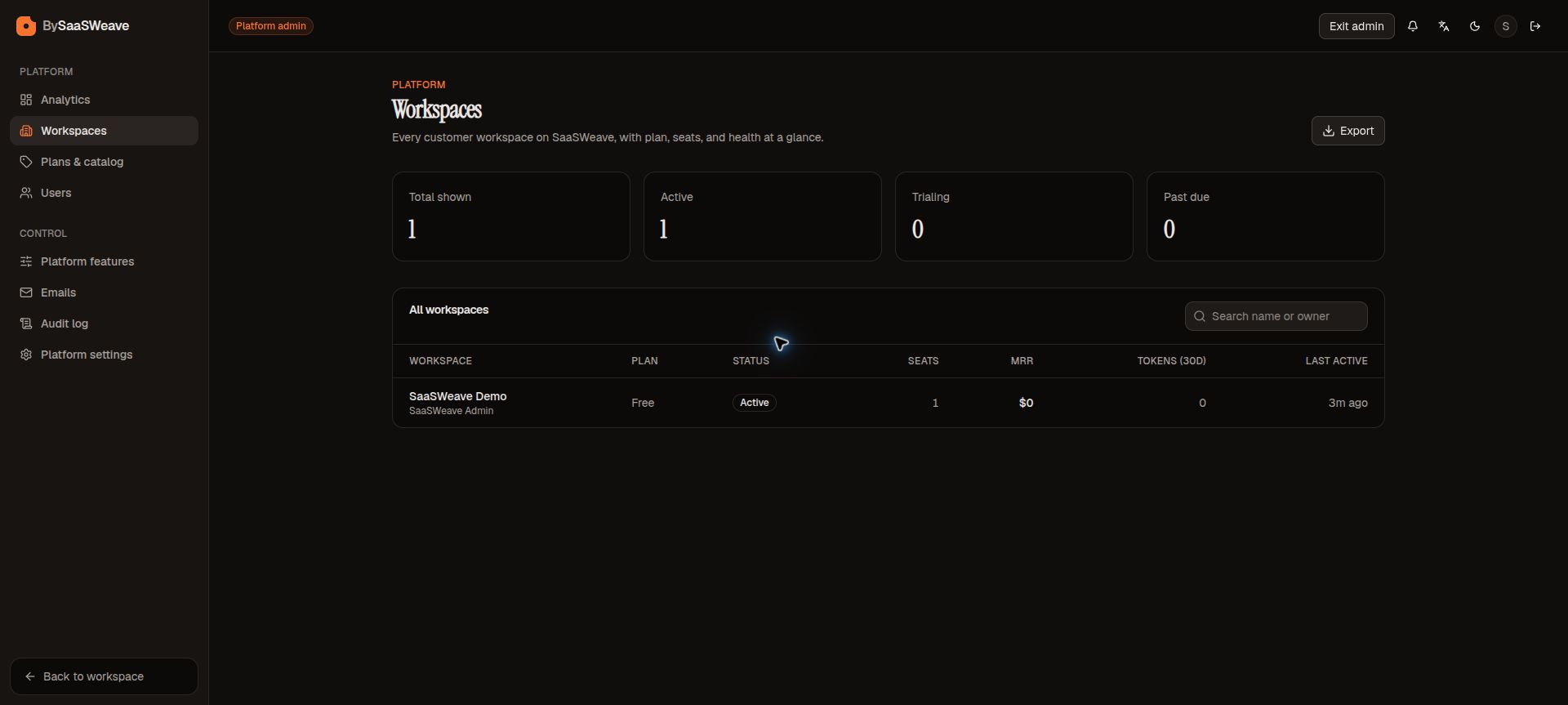
Task: Click the SaaSWeave orange logo icon
Action: pos(26,26)
